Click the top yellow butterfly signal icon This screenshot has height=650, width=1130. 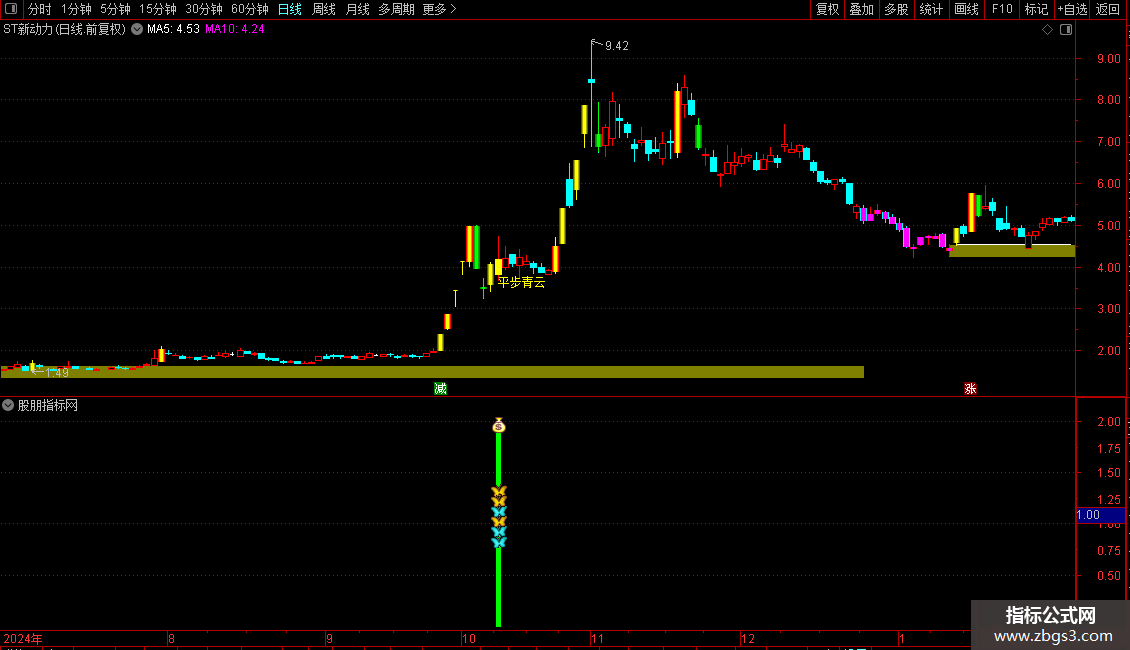(x=499, y=491)
